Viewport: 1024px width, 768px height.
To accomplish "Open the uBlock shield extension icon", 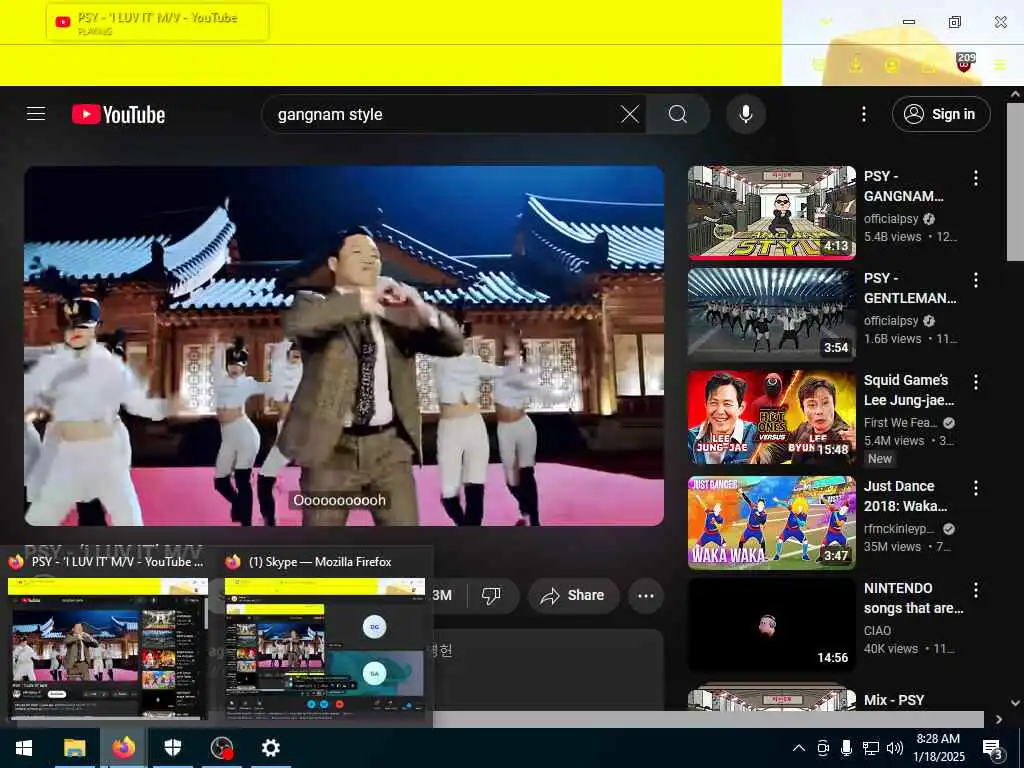I will (965, 63).
